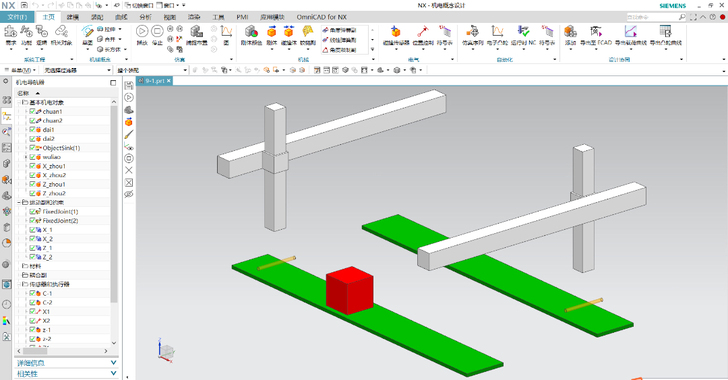Collapse the 基本机电对象 folder
Screen dimensions: 728x380
(20, 102)
